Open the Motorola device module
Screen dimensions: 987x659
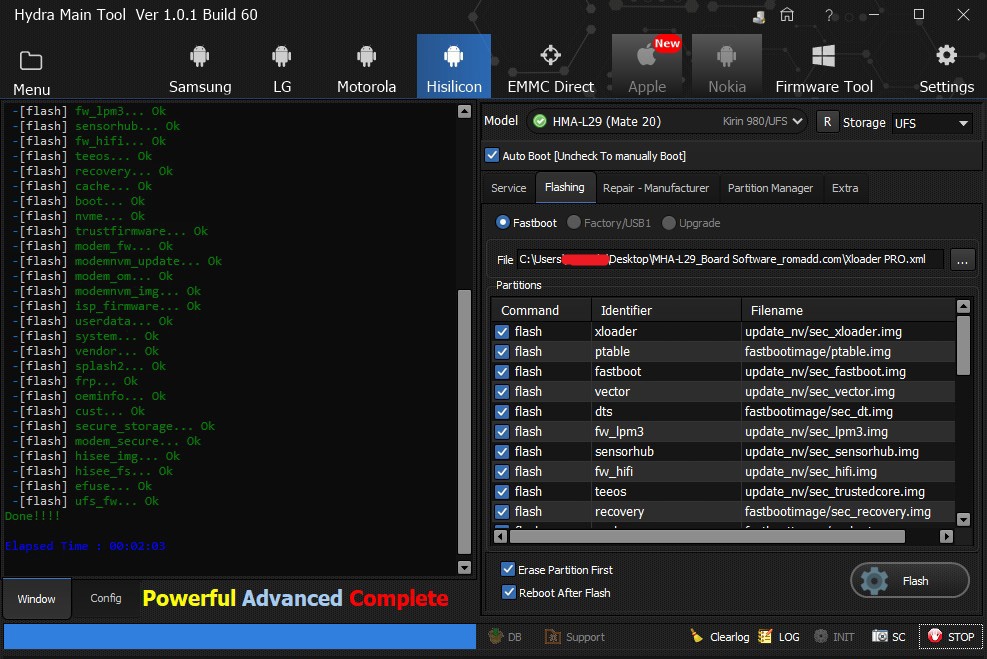(366, 67)
